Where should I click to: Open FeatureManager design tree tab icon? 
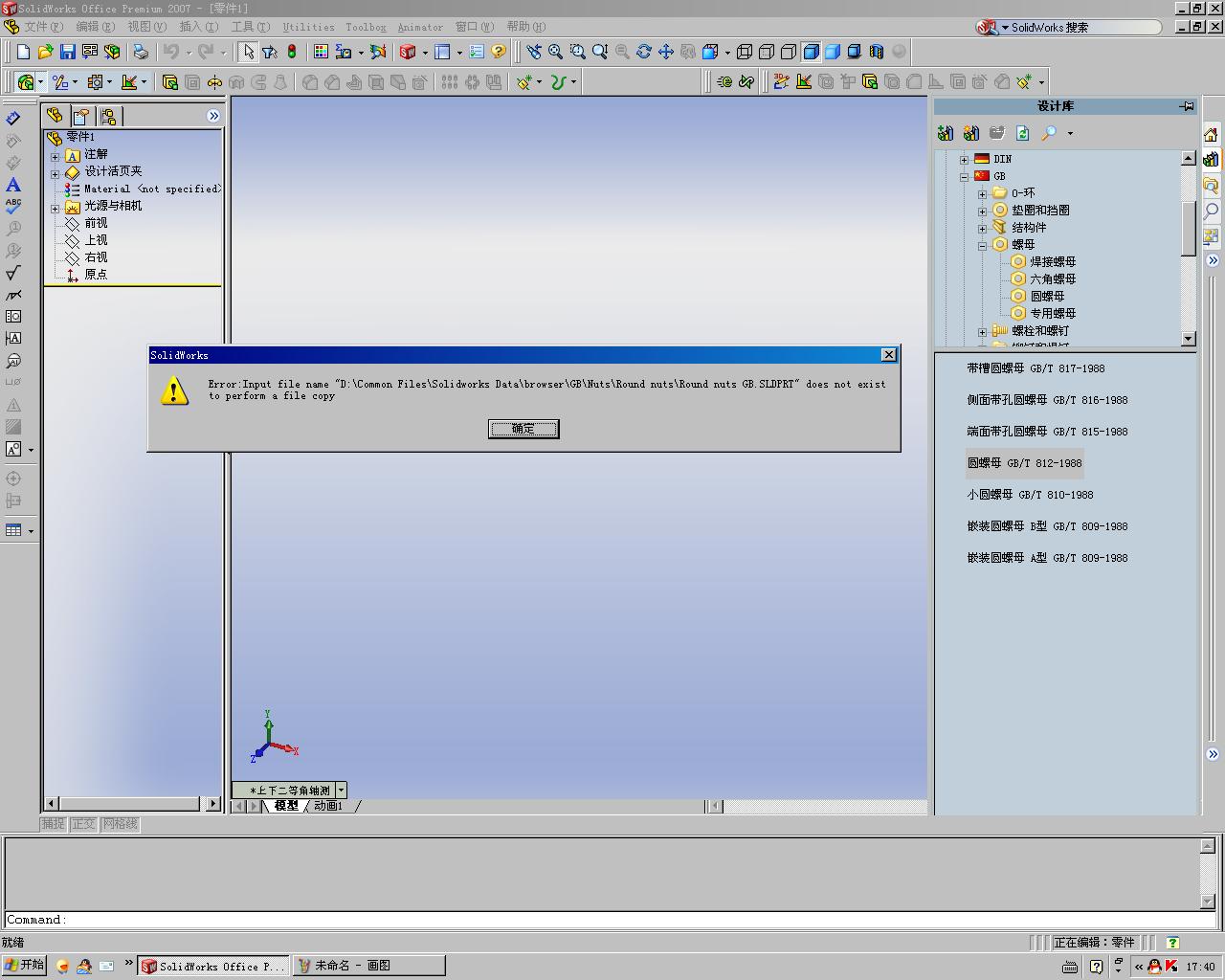[x=55, y=116]
